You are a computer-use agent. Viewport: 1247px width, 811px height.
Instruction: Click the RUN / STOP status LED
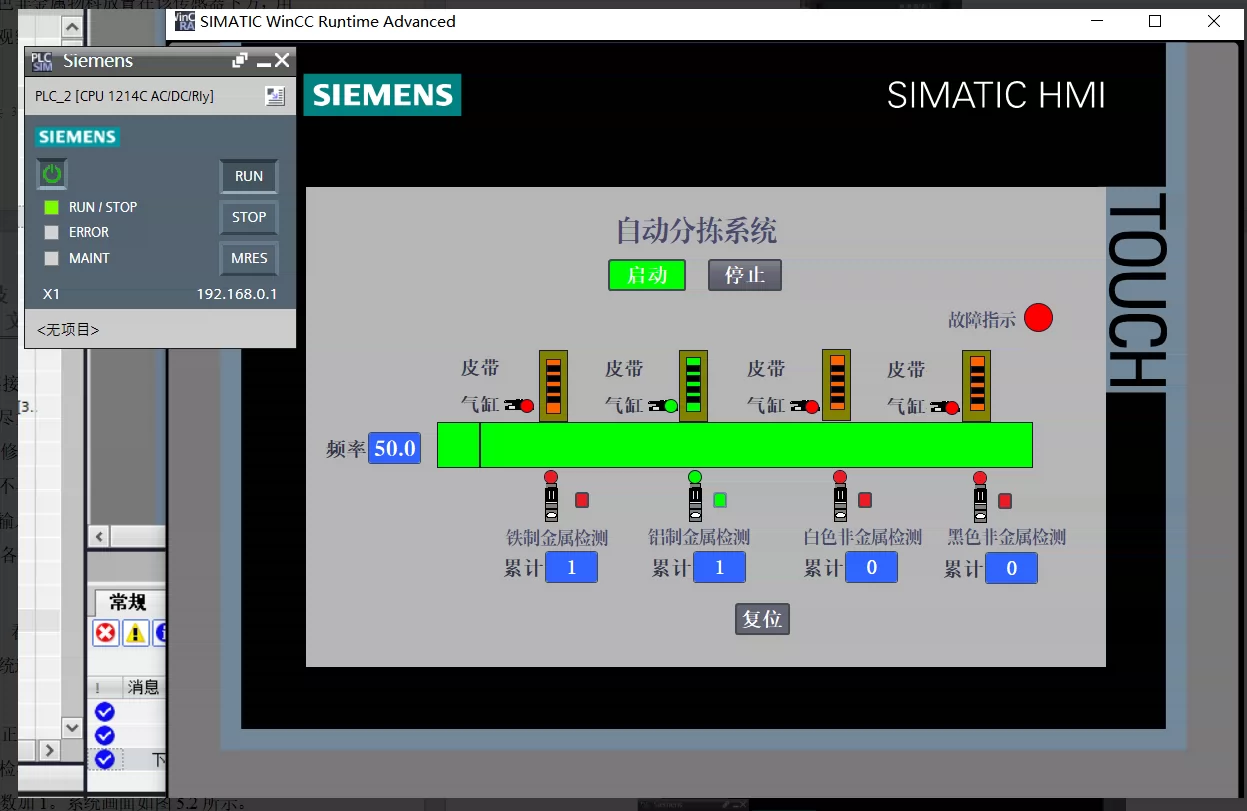coord(52,207)
